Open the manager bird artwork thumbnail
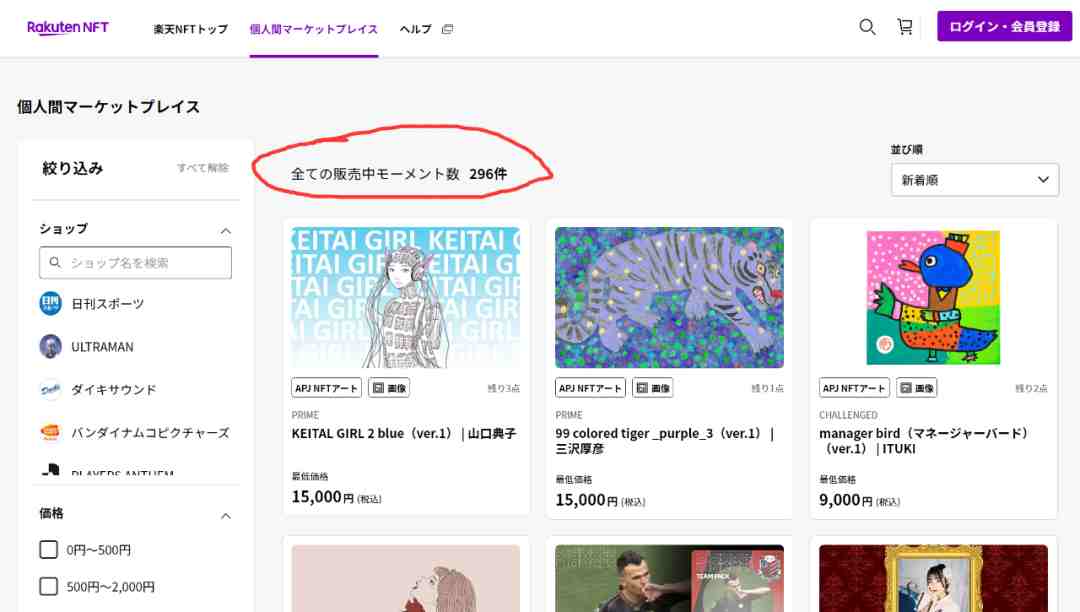This screenshot has width=1080, height=612. 933,297
